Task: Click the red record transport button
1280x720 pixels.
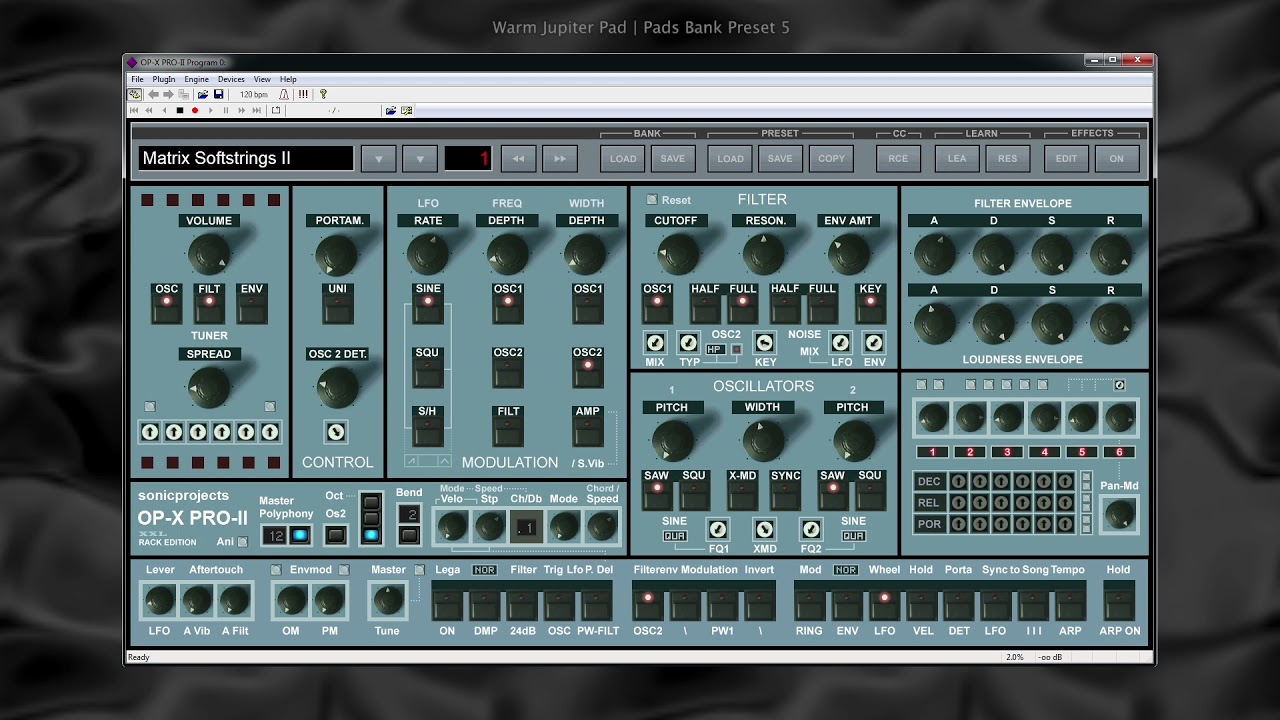Action: (x=195, y=110)
